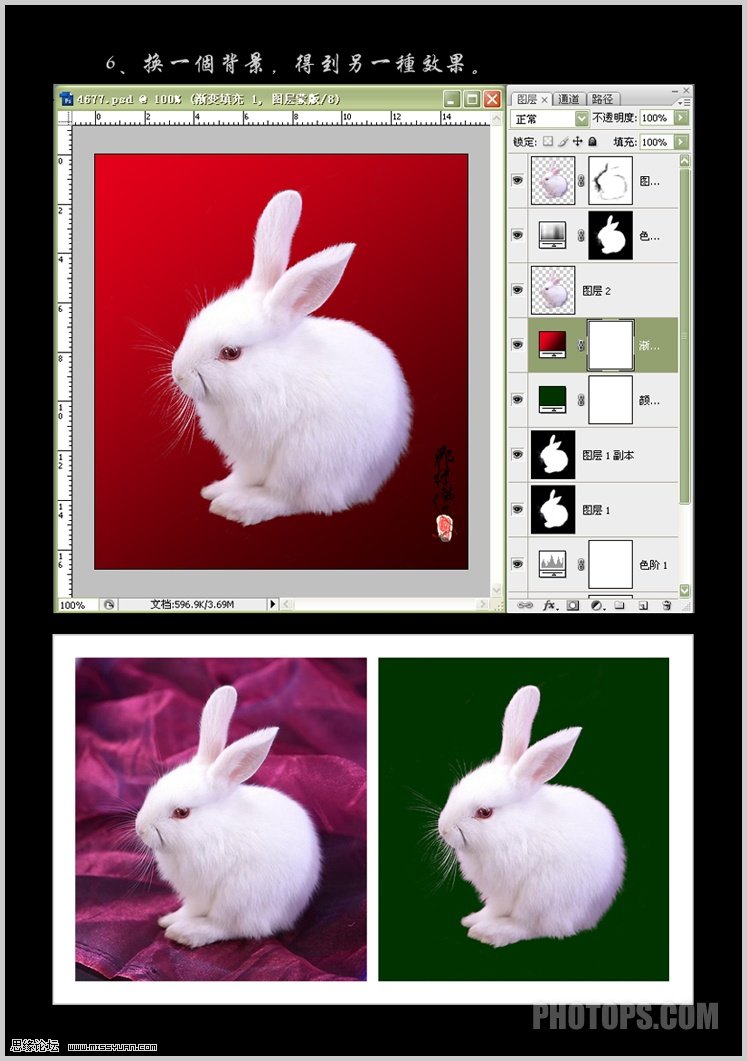Minimize the layers panel with dash button

click(x=675, y=90)
